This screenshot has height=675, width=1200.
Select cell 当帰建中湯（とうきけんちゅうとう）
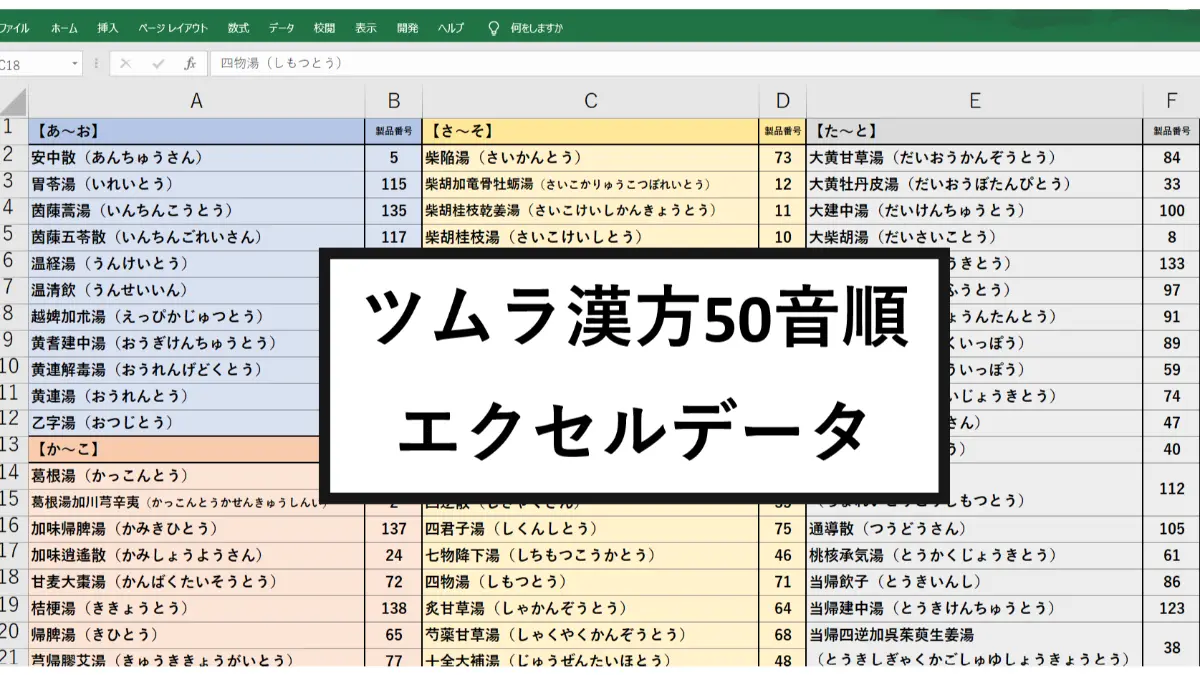tap(975, 607)
